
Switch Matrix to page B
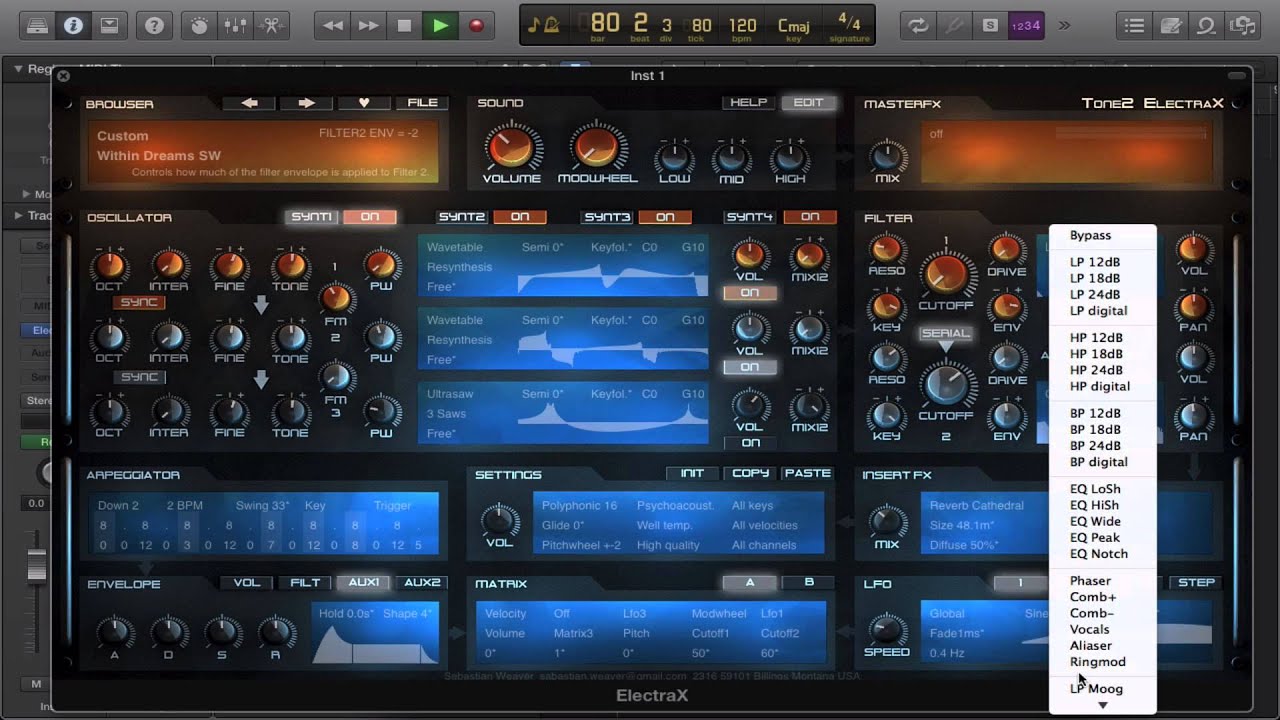(809, 583)
